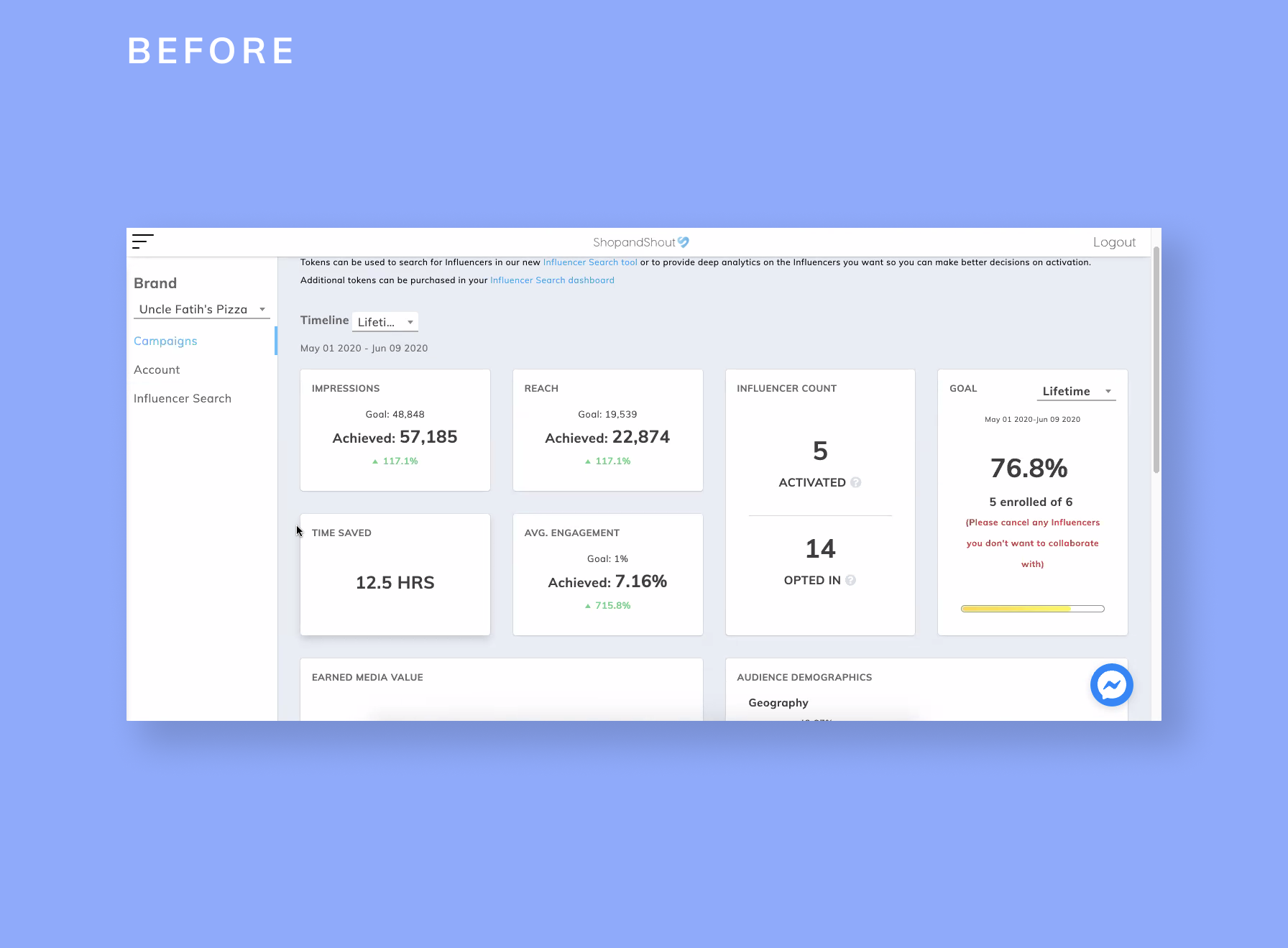This screenshot has width=1288, height=948.
Task: Open the Influencer Search dashboard link
Action: (552, 280)
